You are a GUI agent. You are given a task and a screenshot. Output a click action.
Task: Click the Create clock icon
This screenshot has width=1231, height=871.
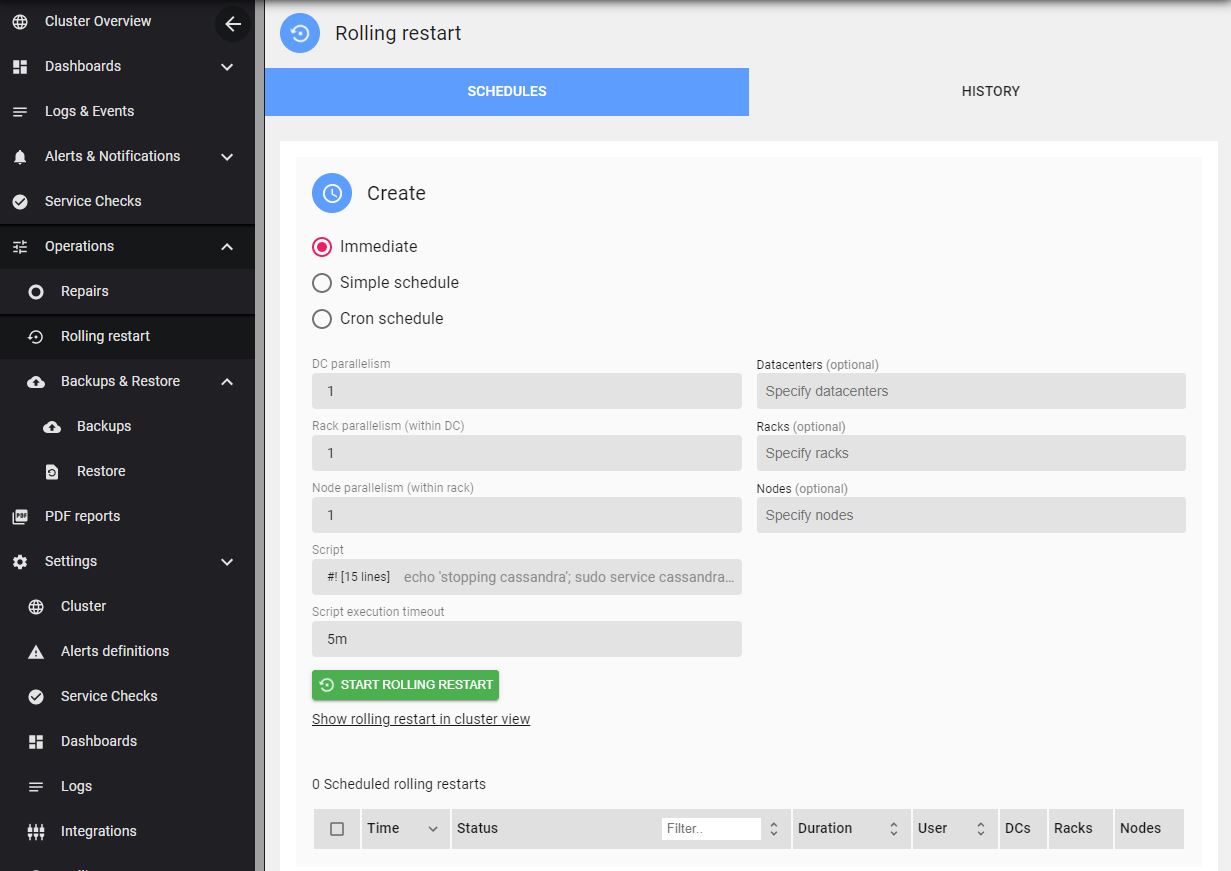coord(331,193)
